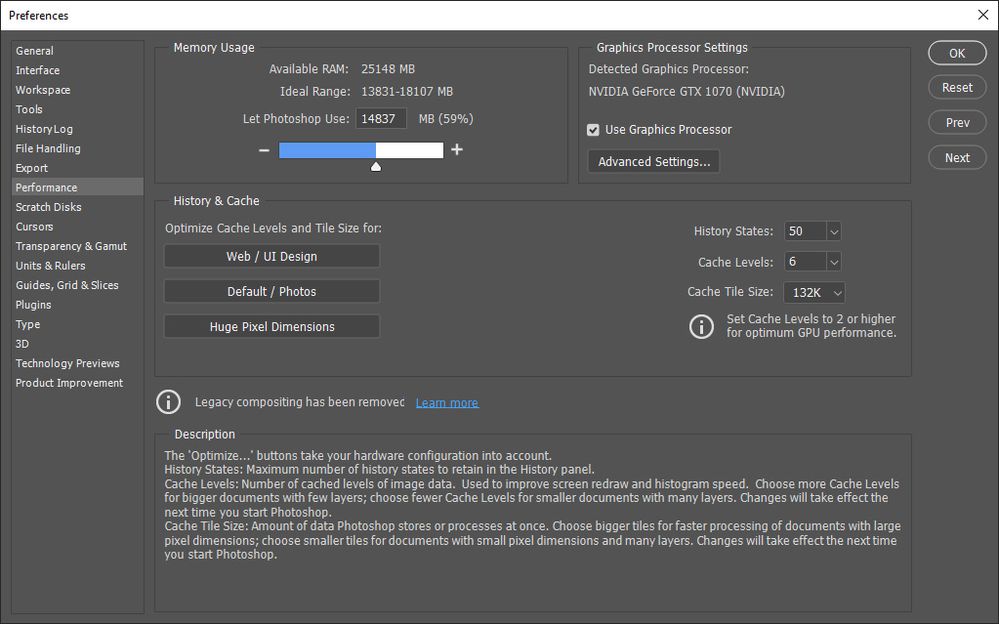Click the memory slider triangle handle
The height and width of the screenshot is (624, 999).
(x=376, y=166)
